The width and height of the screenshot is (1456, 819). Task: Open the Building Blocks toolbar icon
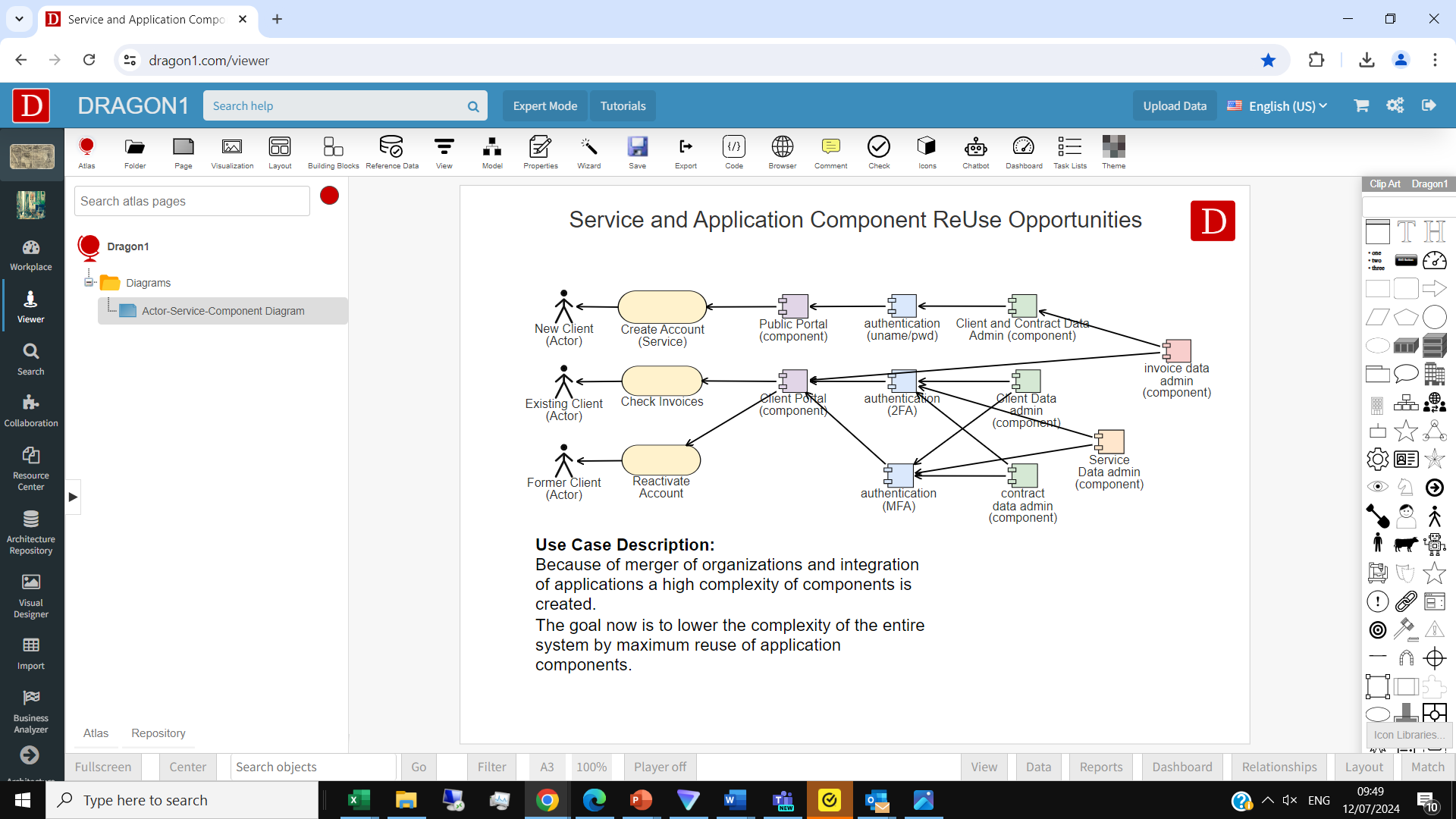point(333,152)
